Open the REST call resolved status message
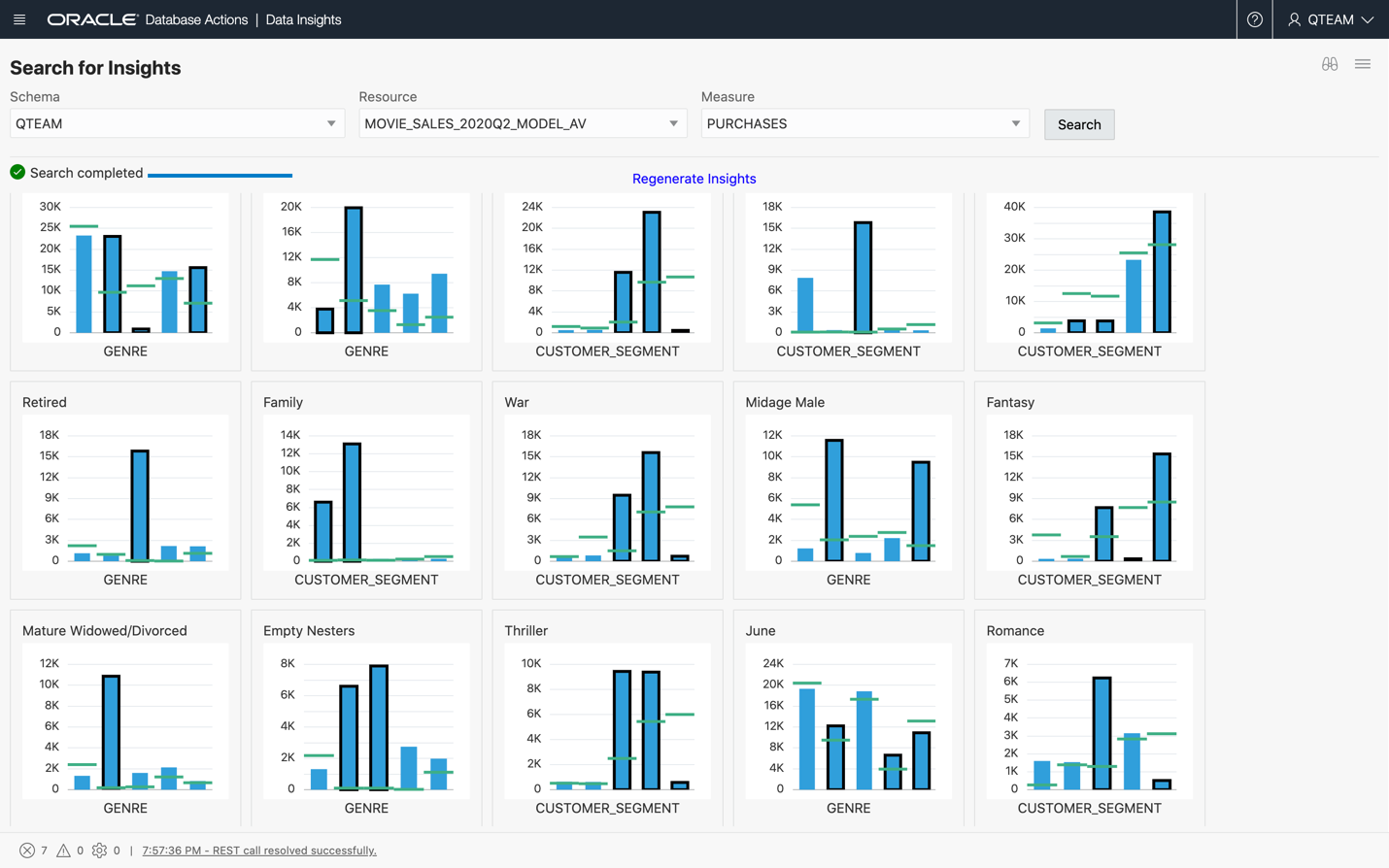This screenshot has height=868, width=1389. coord(259,851)
